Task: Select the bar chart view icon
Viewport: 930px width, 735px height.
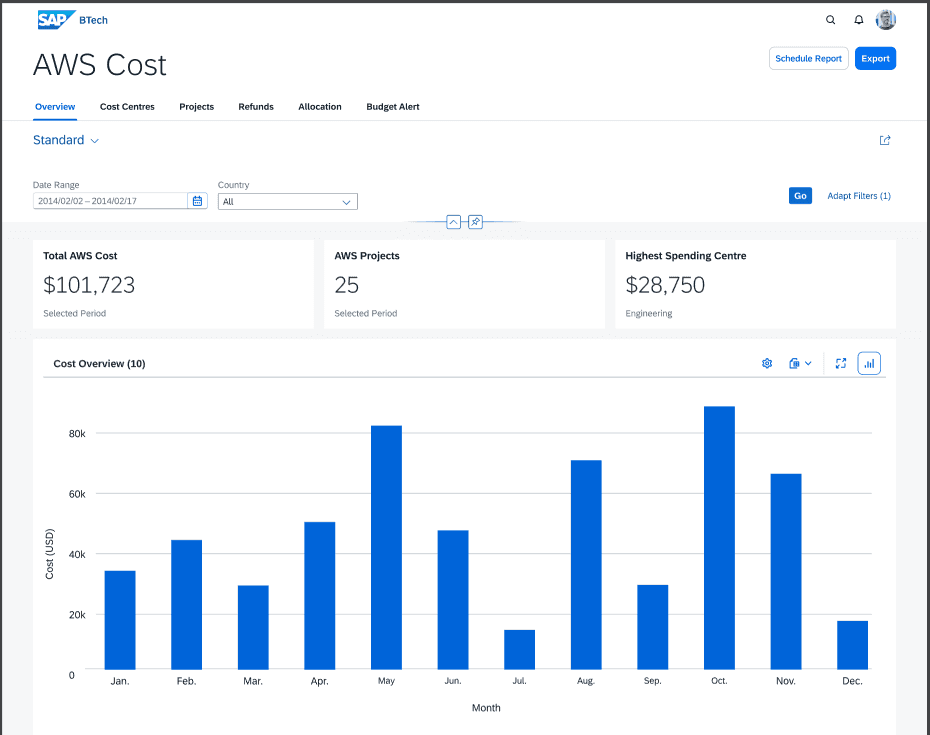Action: [869, 363]
